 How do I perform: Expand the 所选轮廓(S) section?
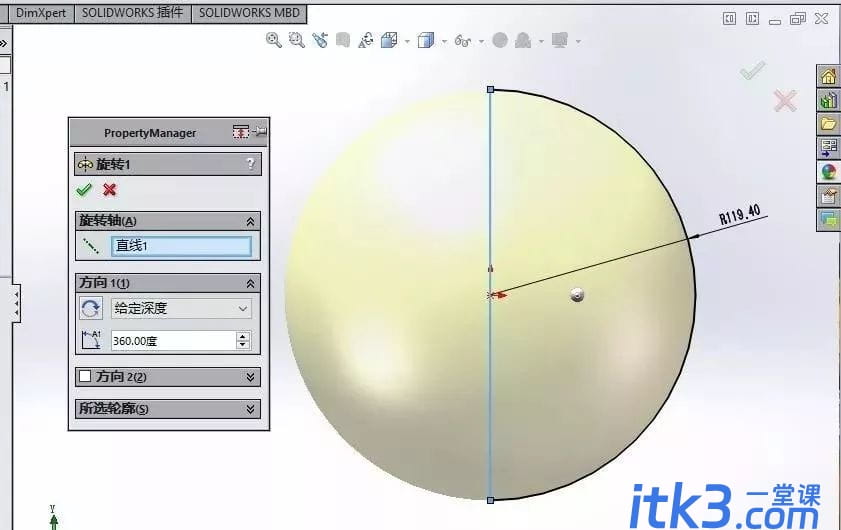click(250, 409)
